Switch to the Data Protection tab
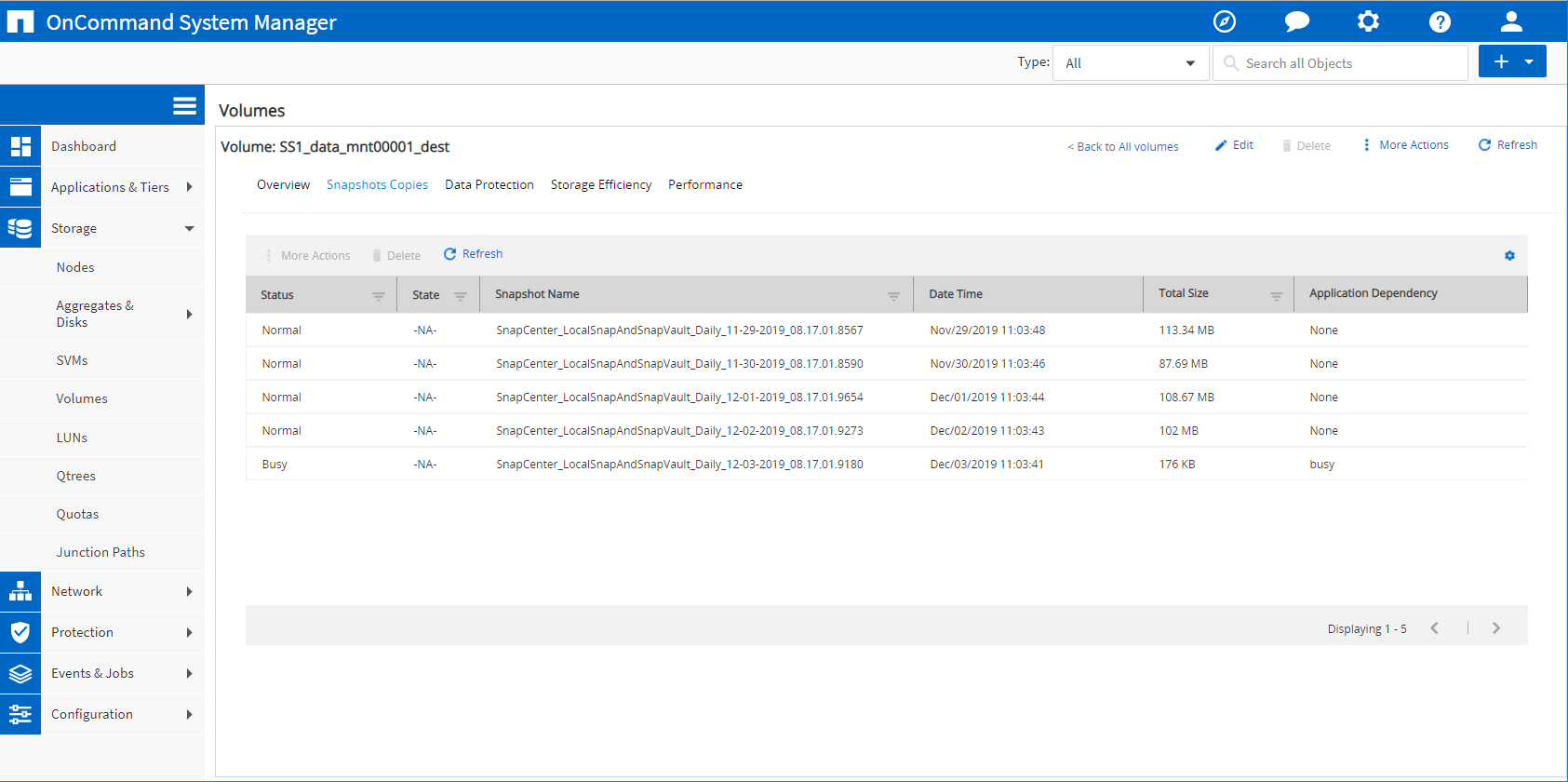Image resolution: width=1568 pixels, height=782 pixels. 489,185
